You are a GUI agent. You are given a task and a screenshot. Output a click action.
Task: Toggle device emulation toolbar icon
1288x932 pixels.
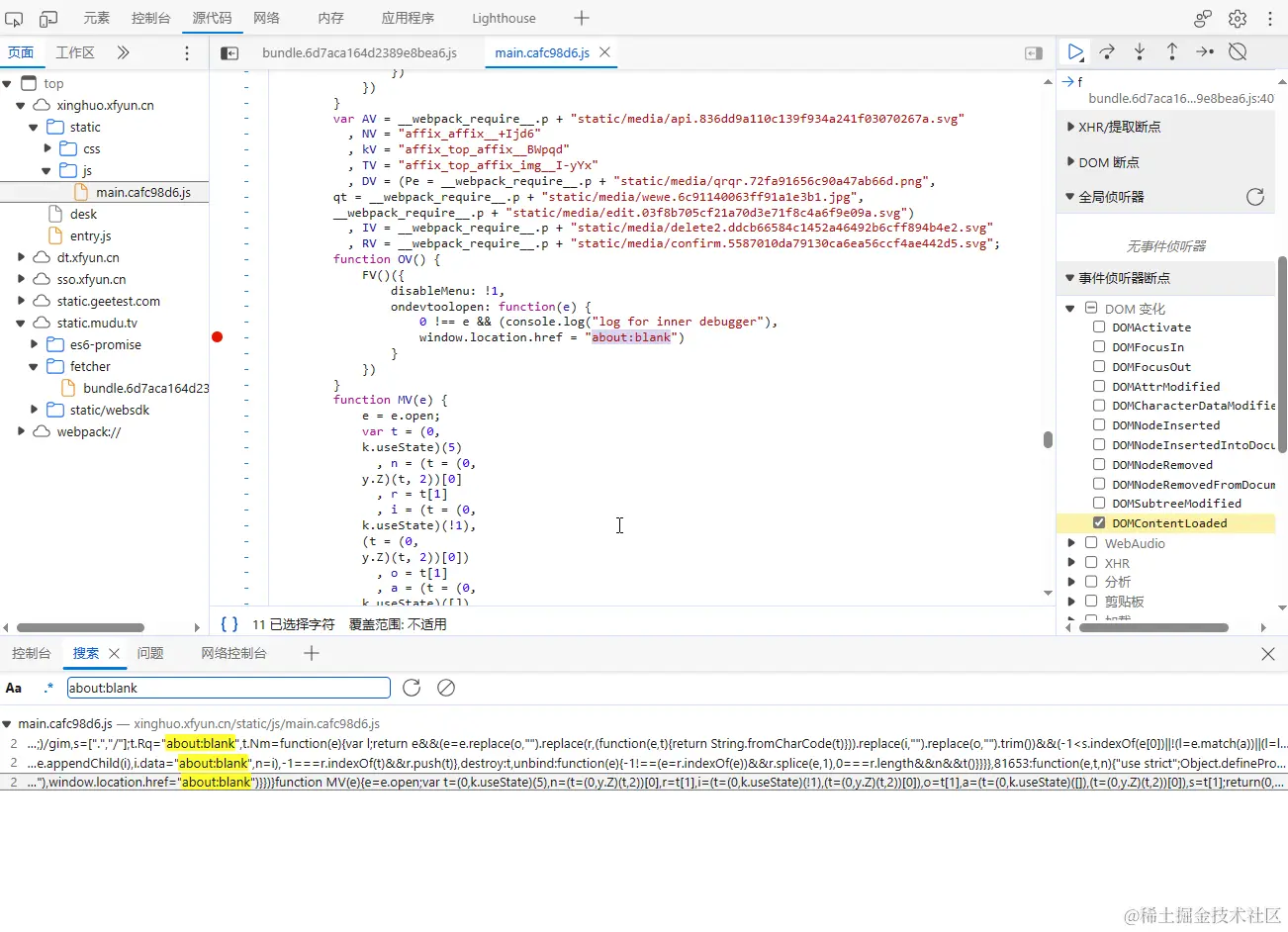click(48, 19)
